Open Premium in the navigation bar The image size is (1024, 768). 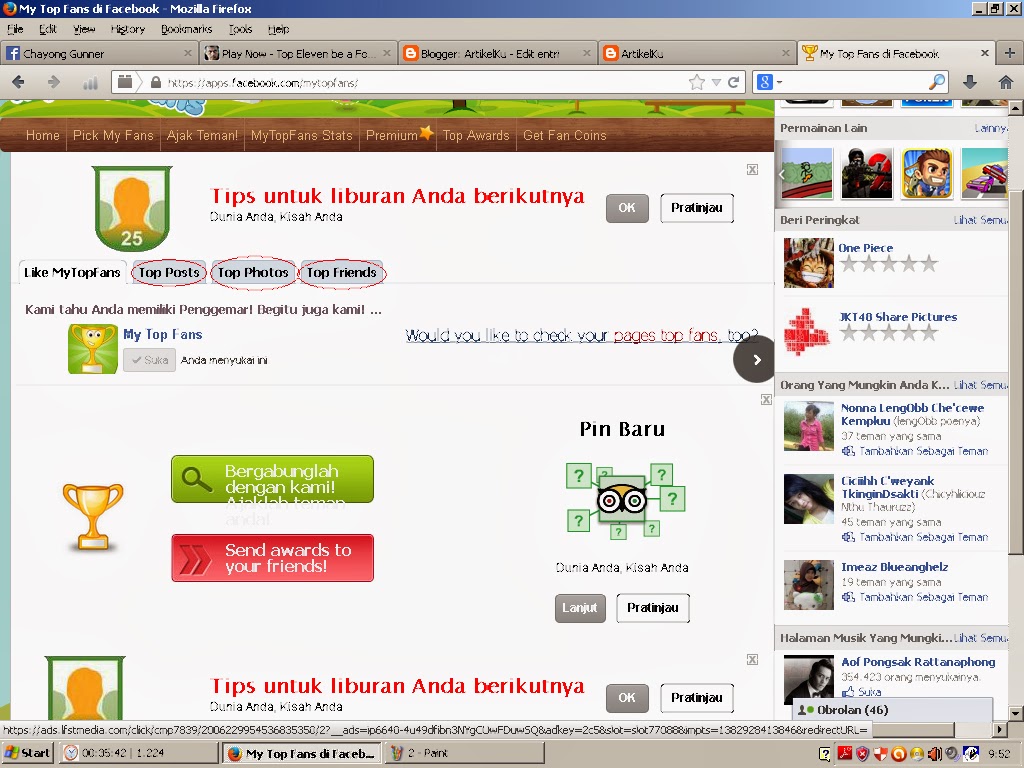pos(398,135)
